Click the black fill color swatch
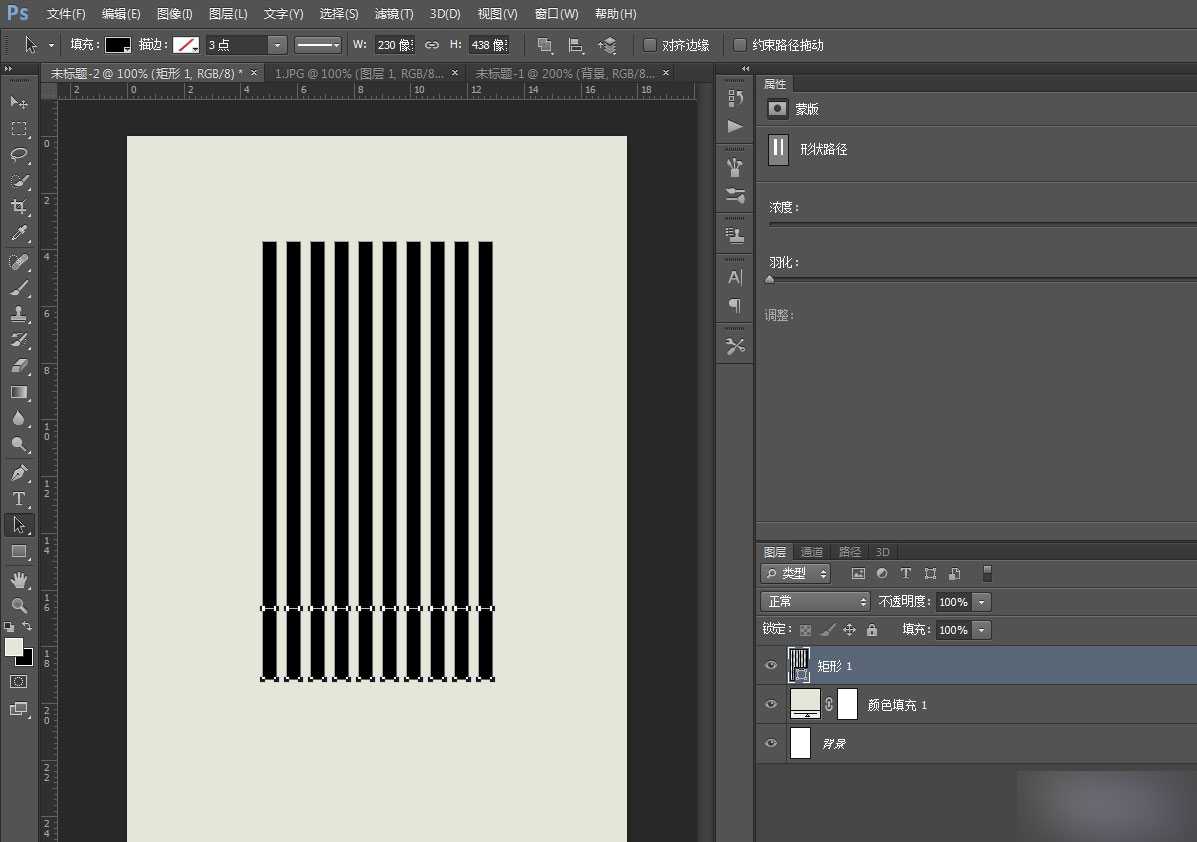1197x842 pixels. tap(118, 45)
